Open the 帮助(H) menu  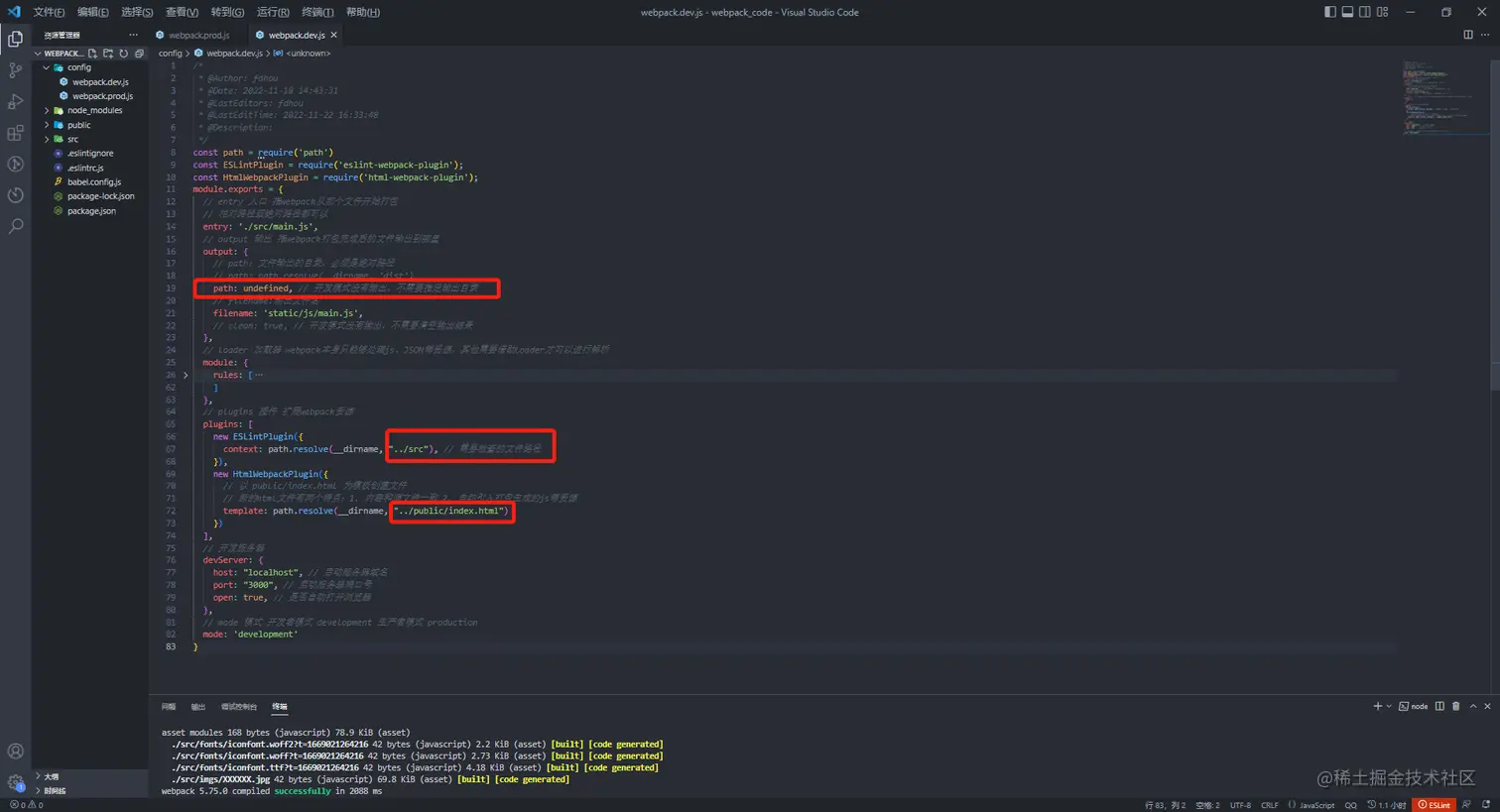tap(362, 12)
